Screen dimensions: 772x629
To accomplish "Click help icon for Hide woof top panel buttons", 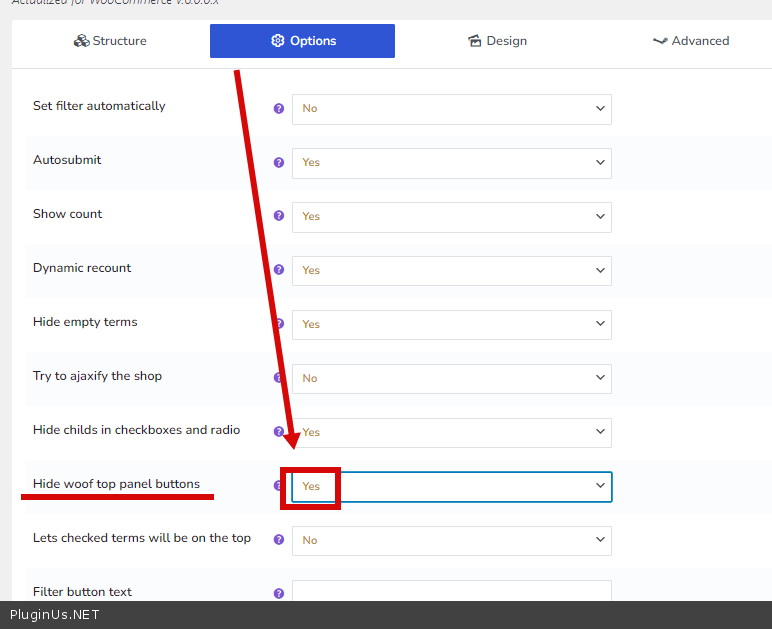I will click(278, 486).
